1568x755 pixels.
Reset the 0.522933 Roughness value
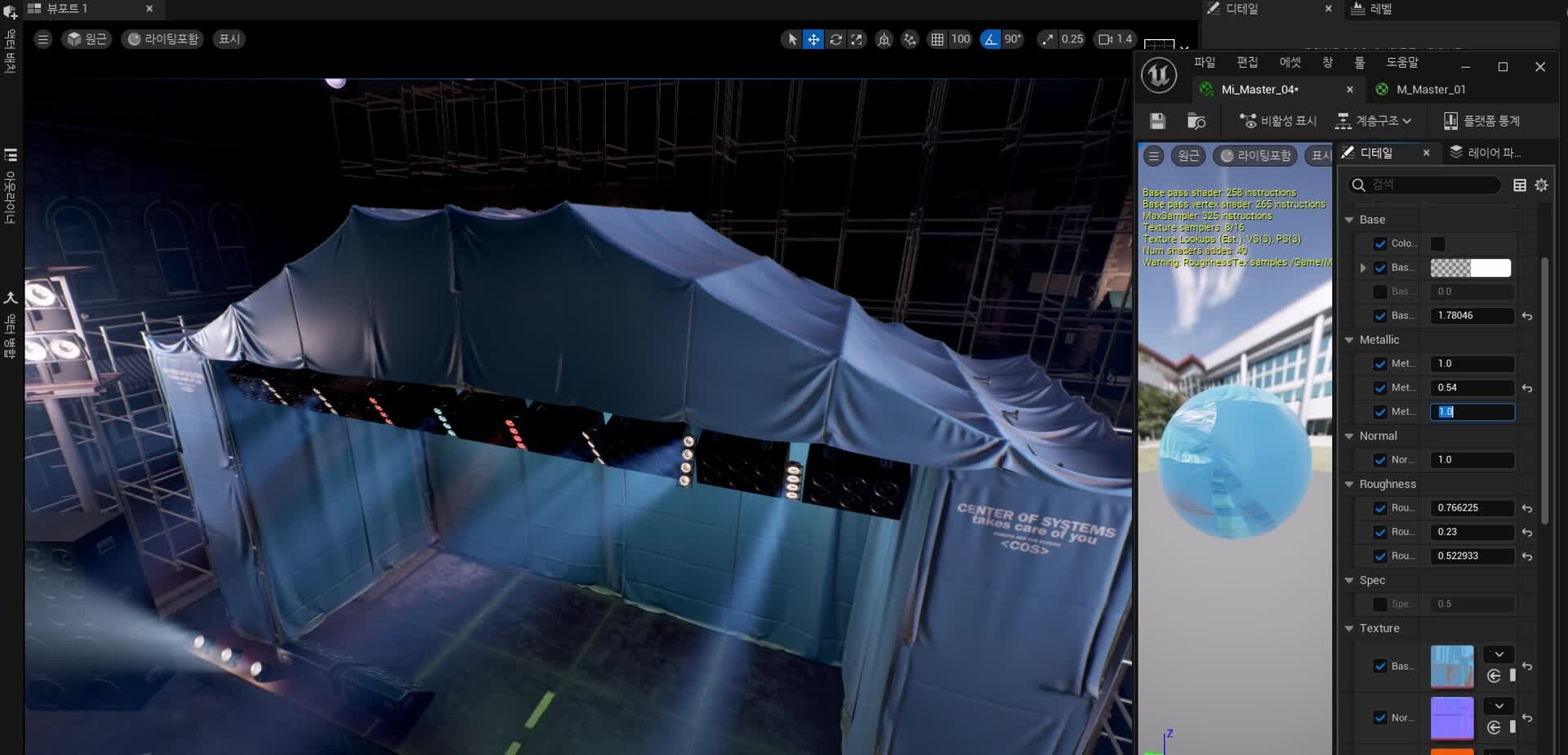click(x=1527, y=556)
